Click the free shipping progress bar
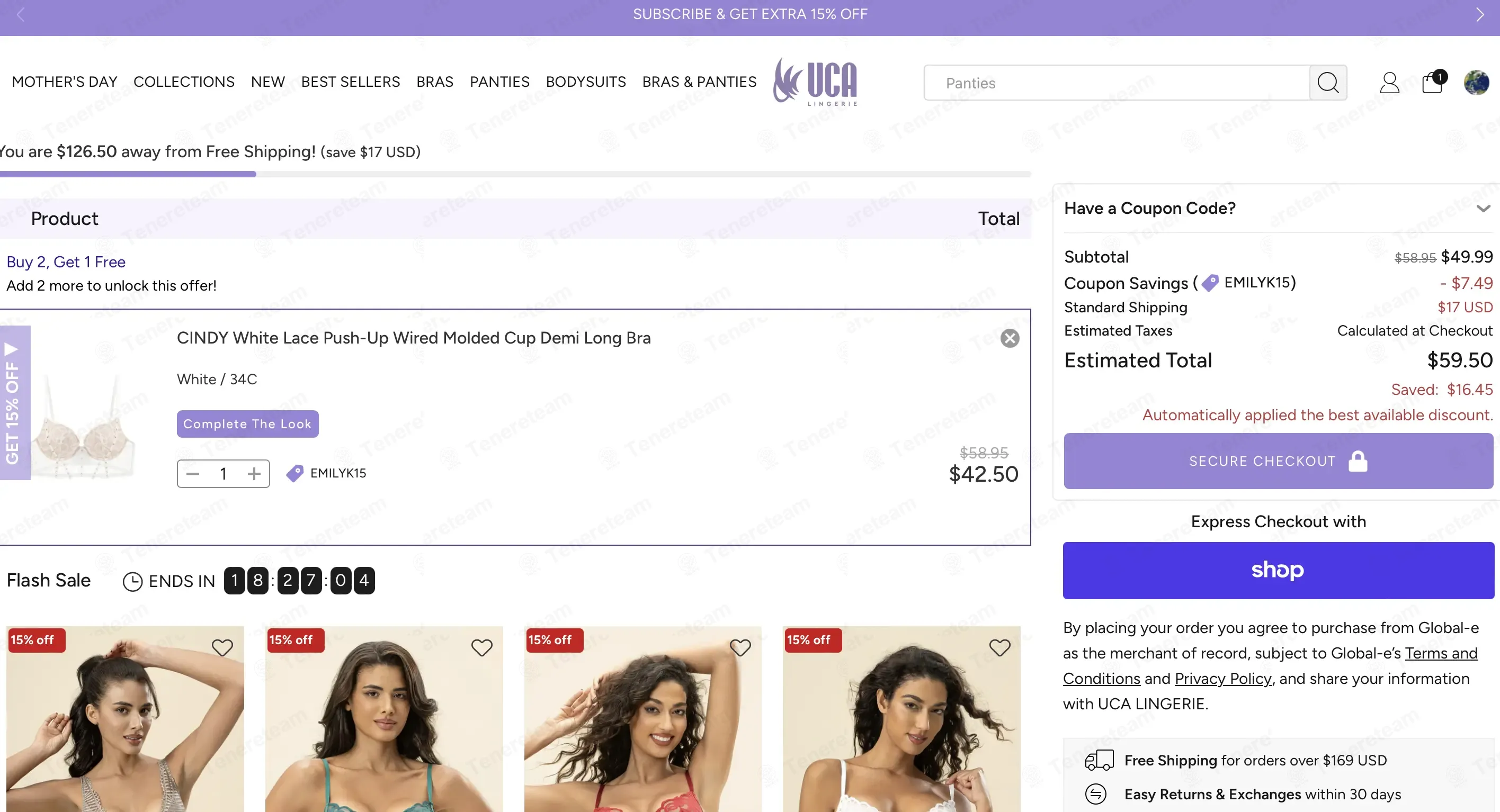 click(515, 174)
